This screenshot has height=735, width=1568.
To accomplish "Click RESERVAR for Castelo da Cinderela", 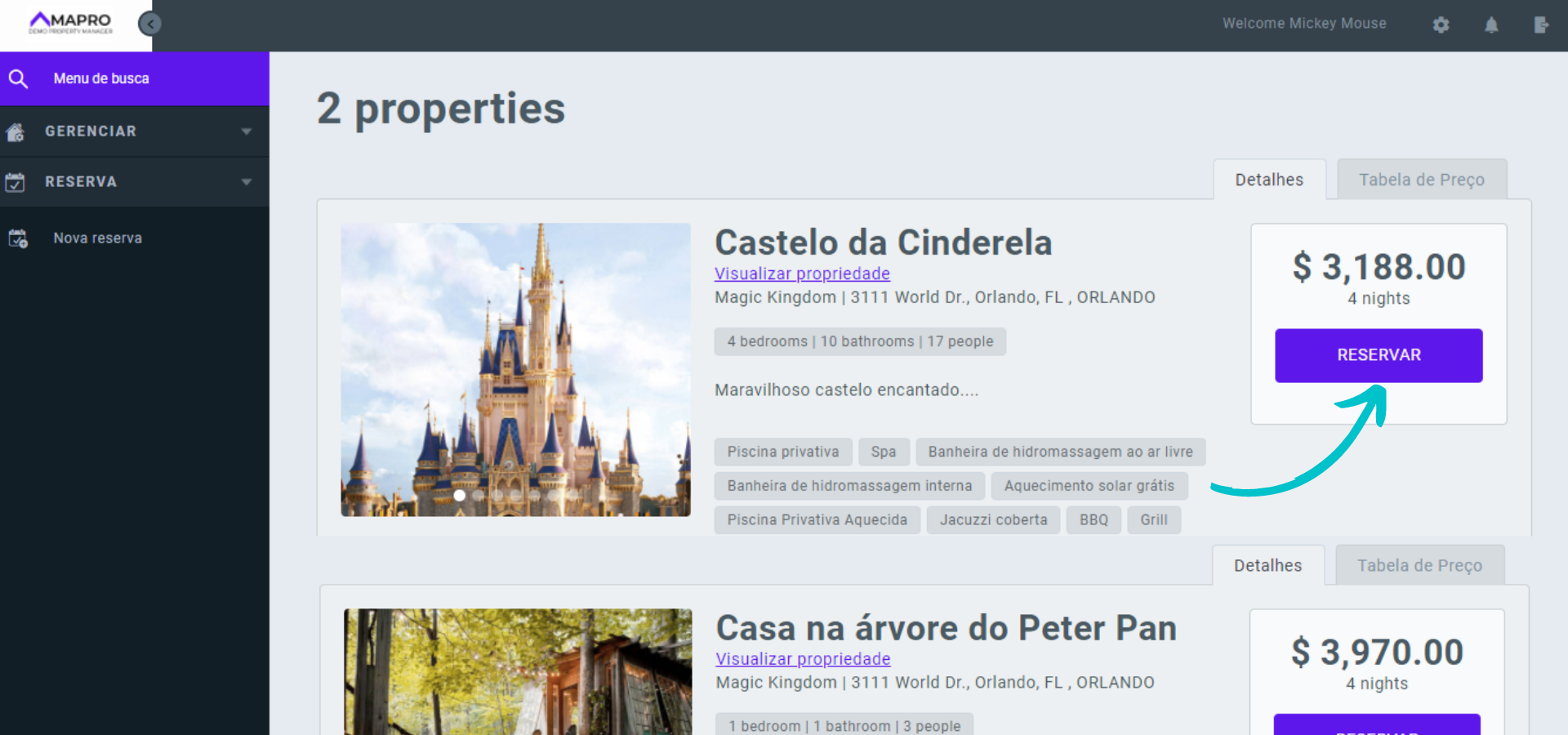I will [x=1378, y=355].
